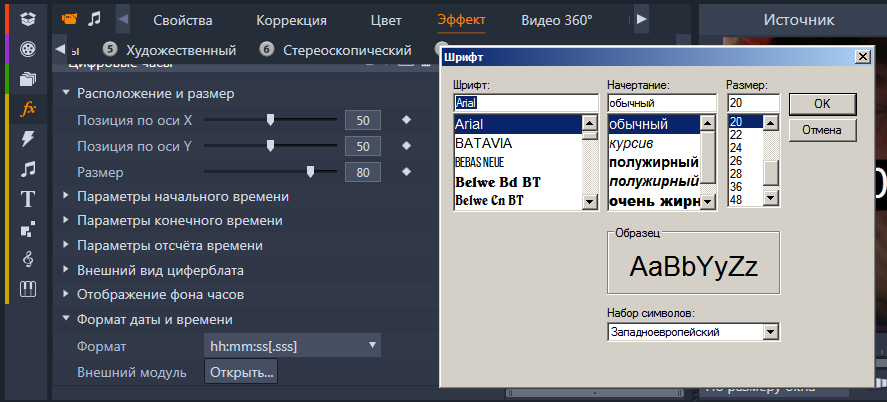Expand Внешний вид циферблата
Image resolution: width=887 pixels, height=402 pixels.
pyautogui.click(x=66, y=270)
